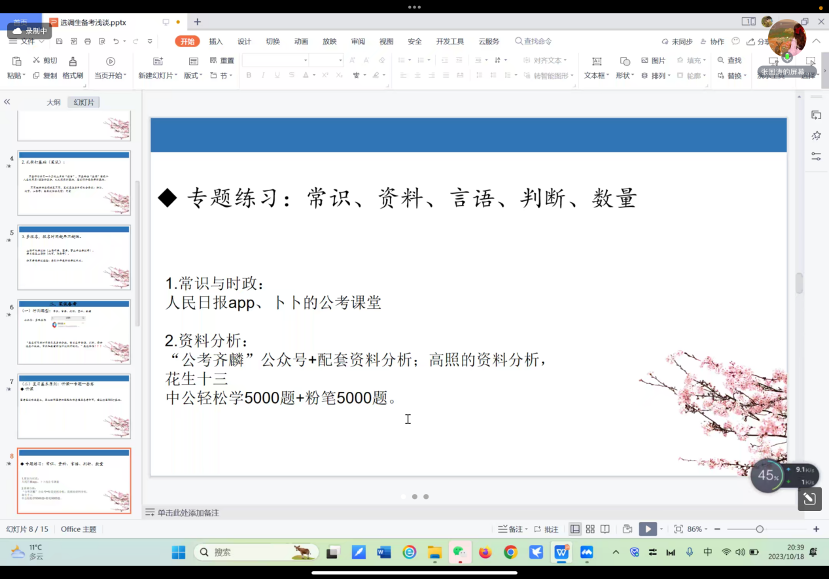The image size is (830, 580).
Task: Open the Arrange (排列) dropdown
Action: (656, 76)
